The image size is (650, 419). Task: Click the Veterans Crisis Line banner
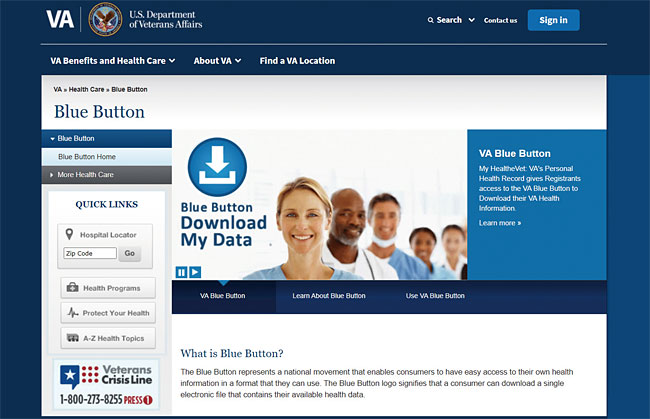click(x=106, y=384)
